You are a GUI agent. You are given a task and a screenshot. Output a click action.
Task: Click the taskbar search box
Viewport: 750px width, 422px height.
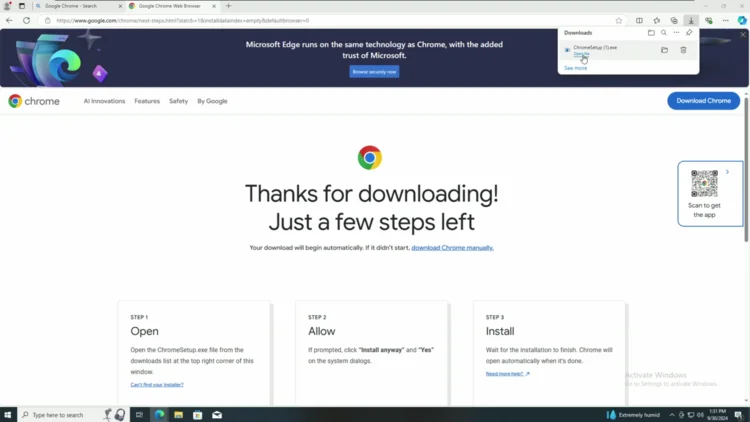tap(74, 415)
